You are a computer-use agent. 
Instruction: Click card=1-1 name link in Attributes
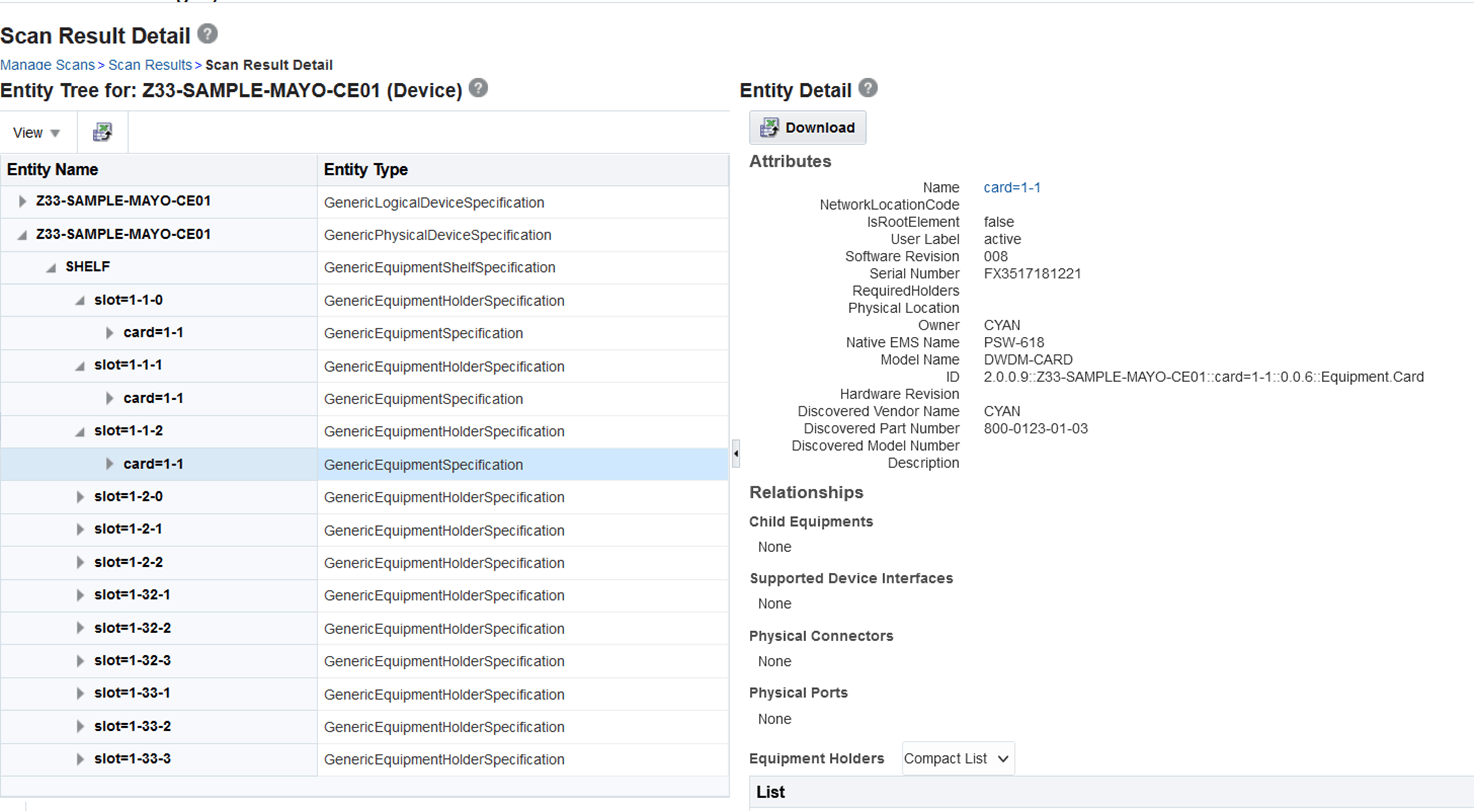1013,187
